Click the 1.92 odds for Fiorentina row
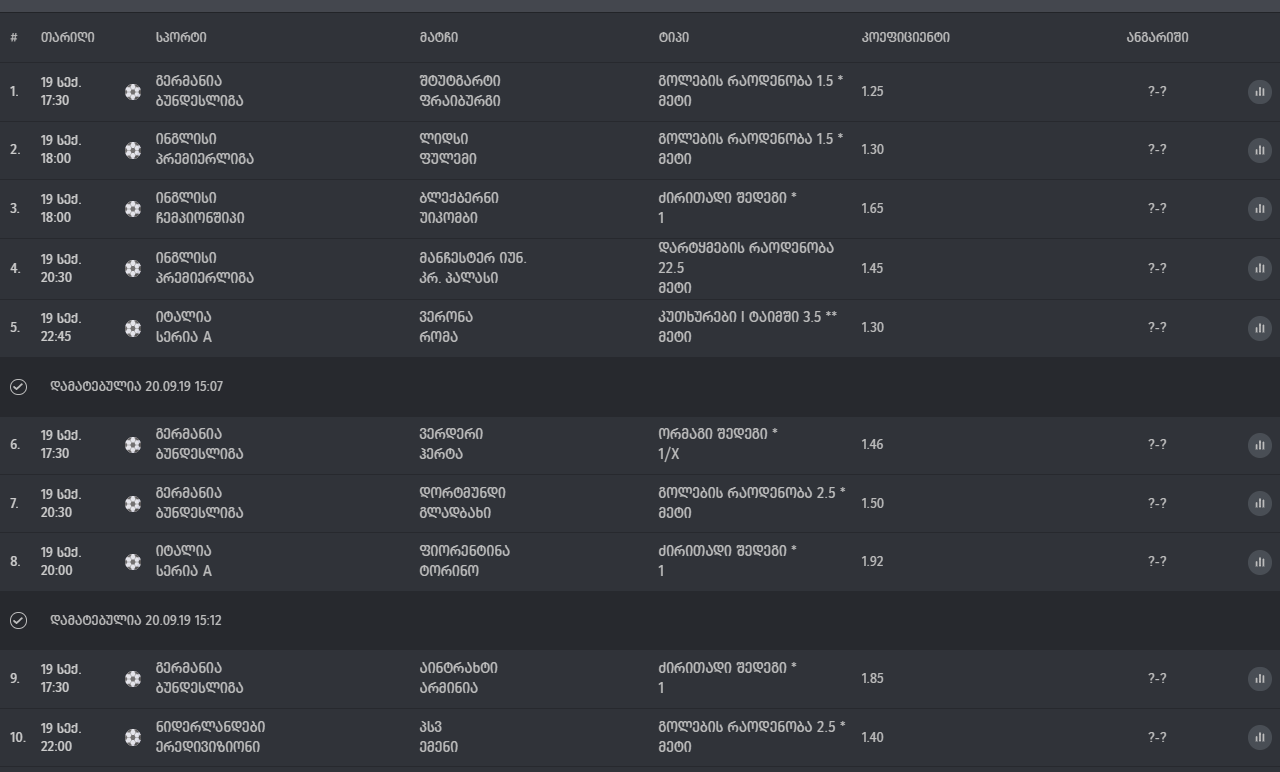This screenshot has height=772, width=1280. tap(872, 562)
